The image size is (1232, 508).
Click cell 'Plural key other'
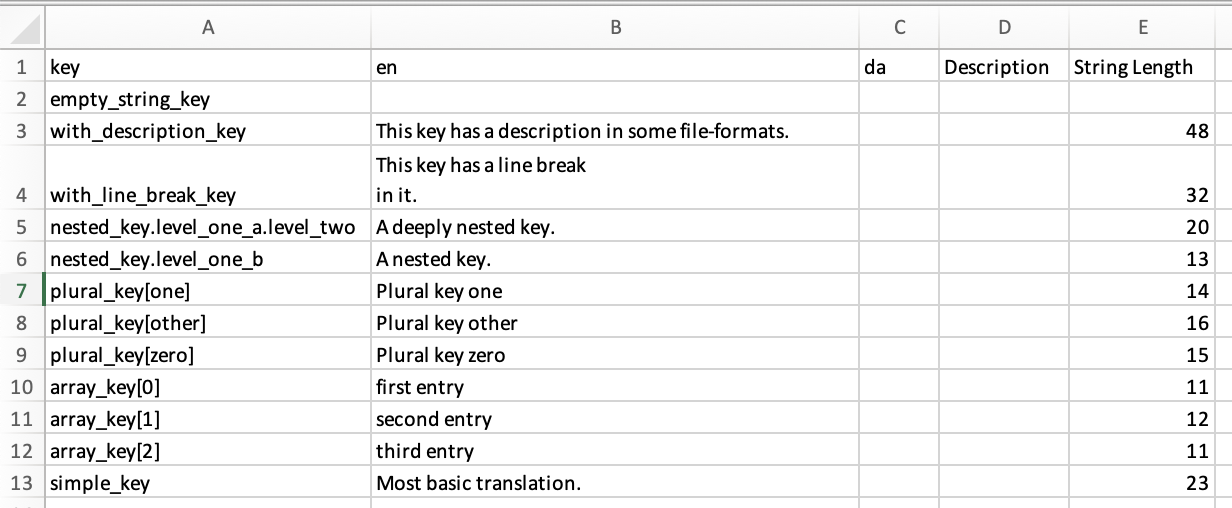pos(615,323)
